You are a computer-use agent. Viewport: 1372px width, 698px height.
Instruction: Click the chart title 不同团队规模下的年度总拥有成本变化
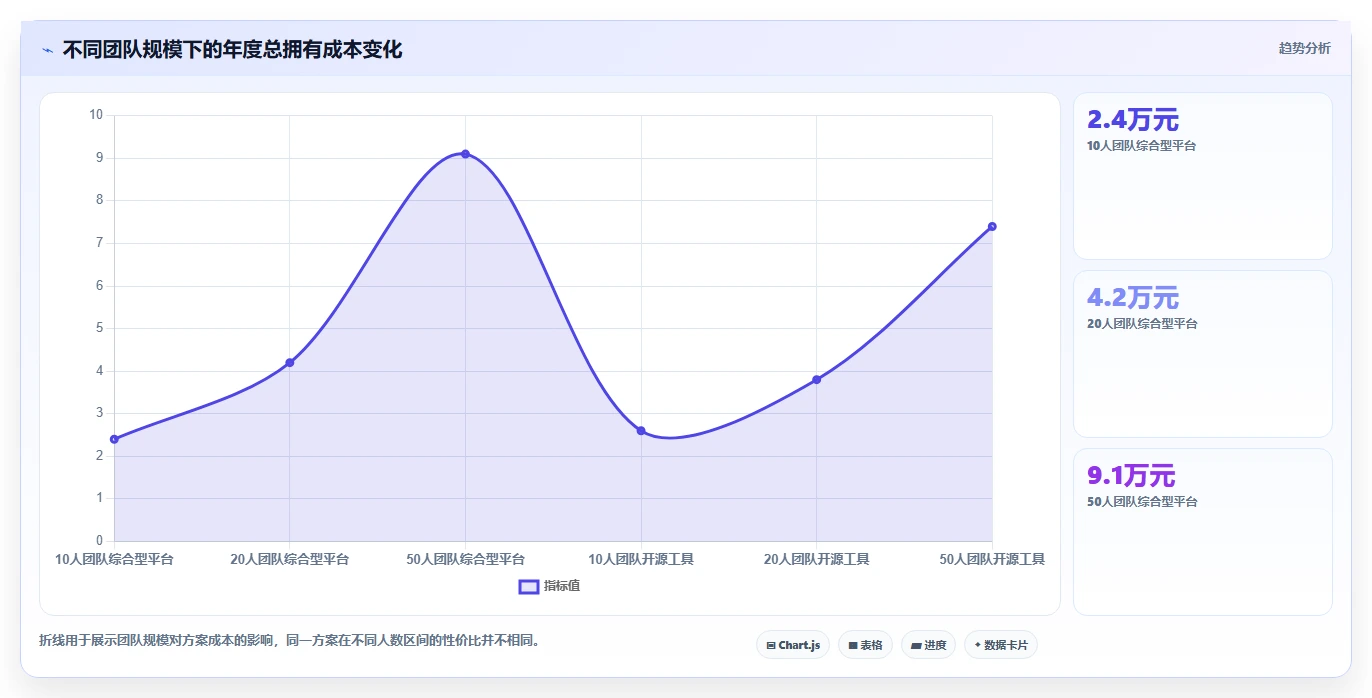[233, 49]
